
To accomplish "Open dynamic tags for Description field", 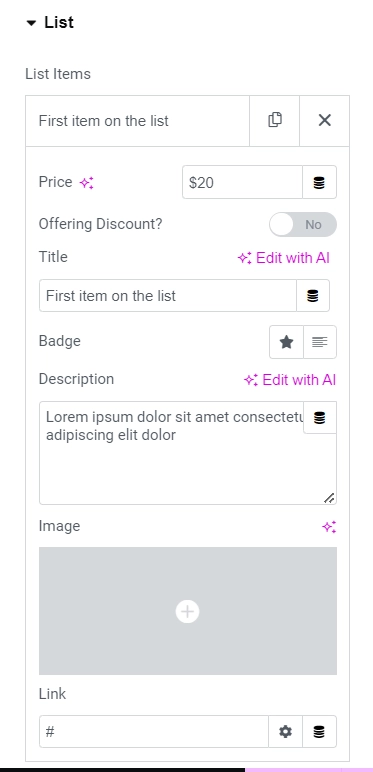I will (x=320, y=418).
